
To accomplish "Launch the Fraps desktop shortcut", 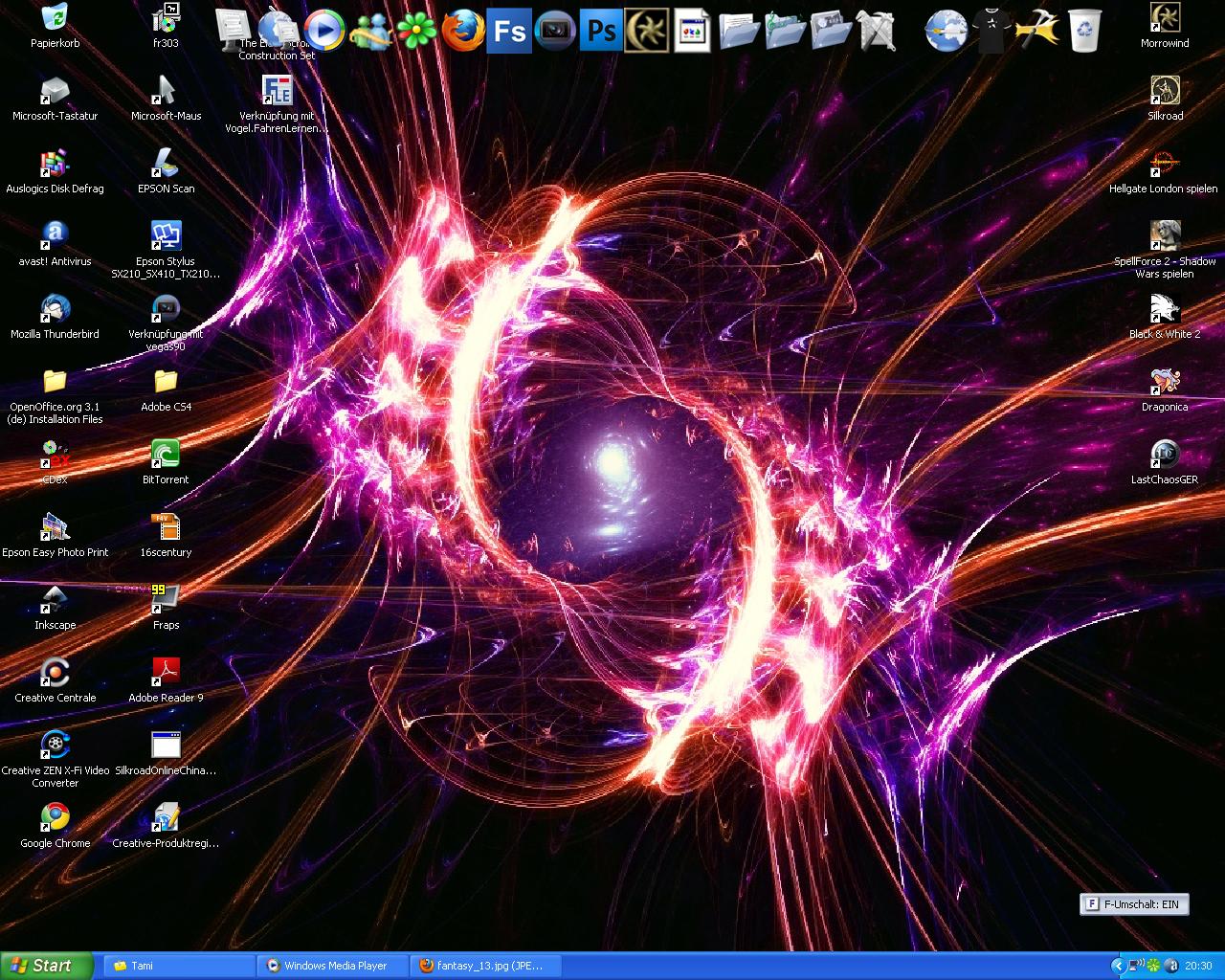I will 166,601.
